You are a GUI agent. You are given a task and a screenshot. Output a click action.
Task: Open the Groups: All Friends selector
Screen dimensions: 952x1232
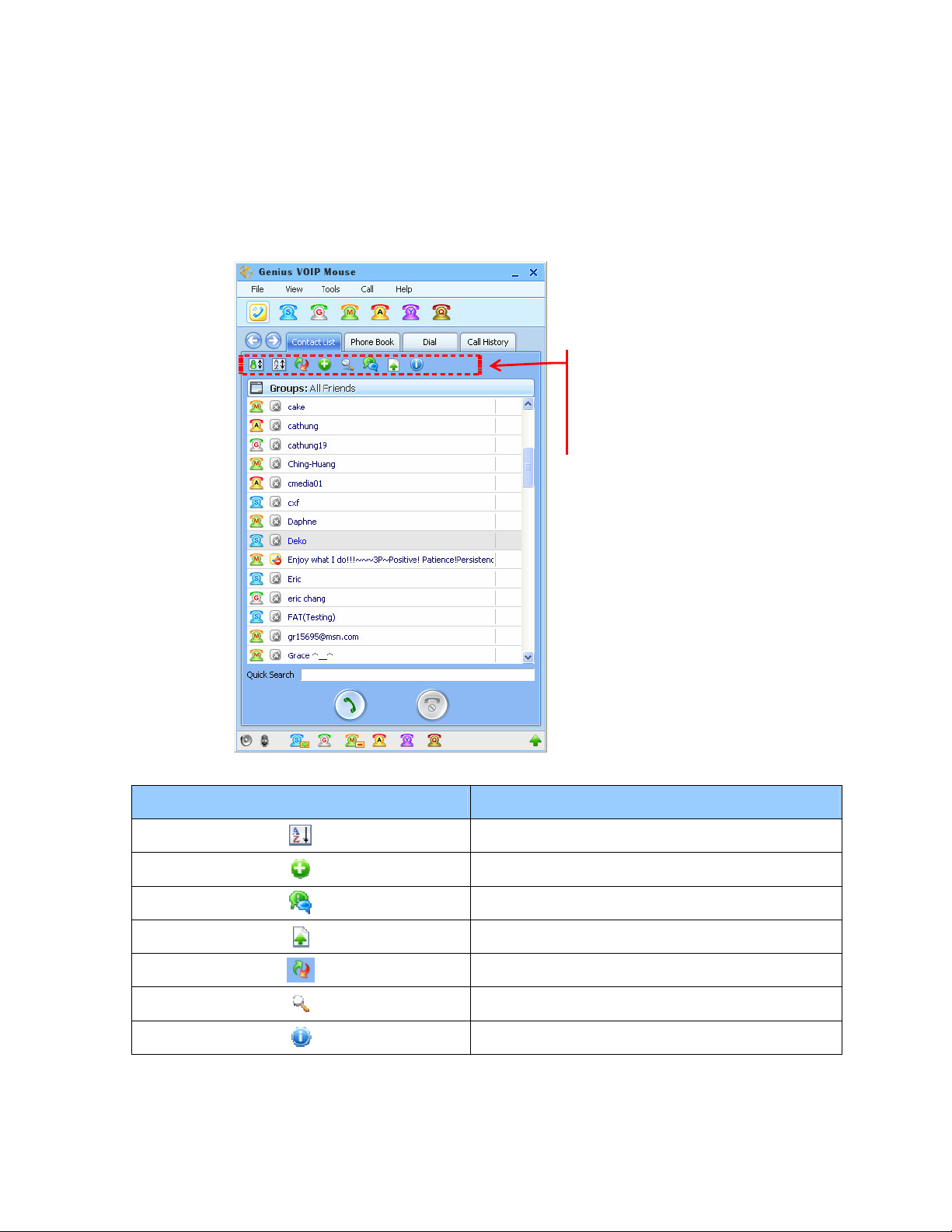coord(391,388)
